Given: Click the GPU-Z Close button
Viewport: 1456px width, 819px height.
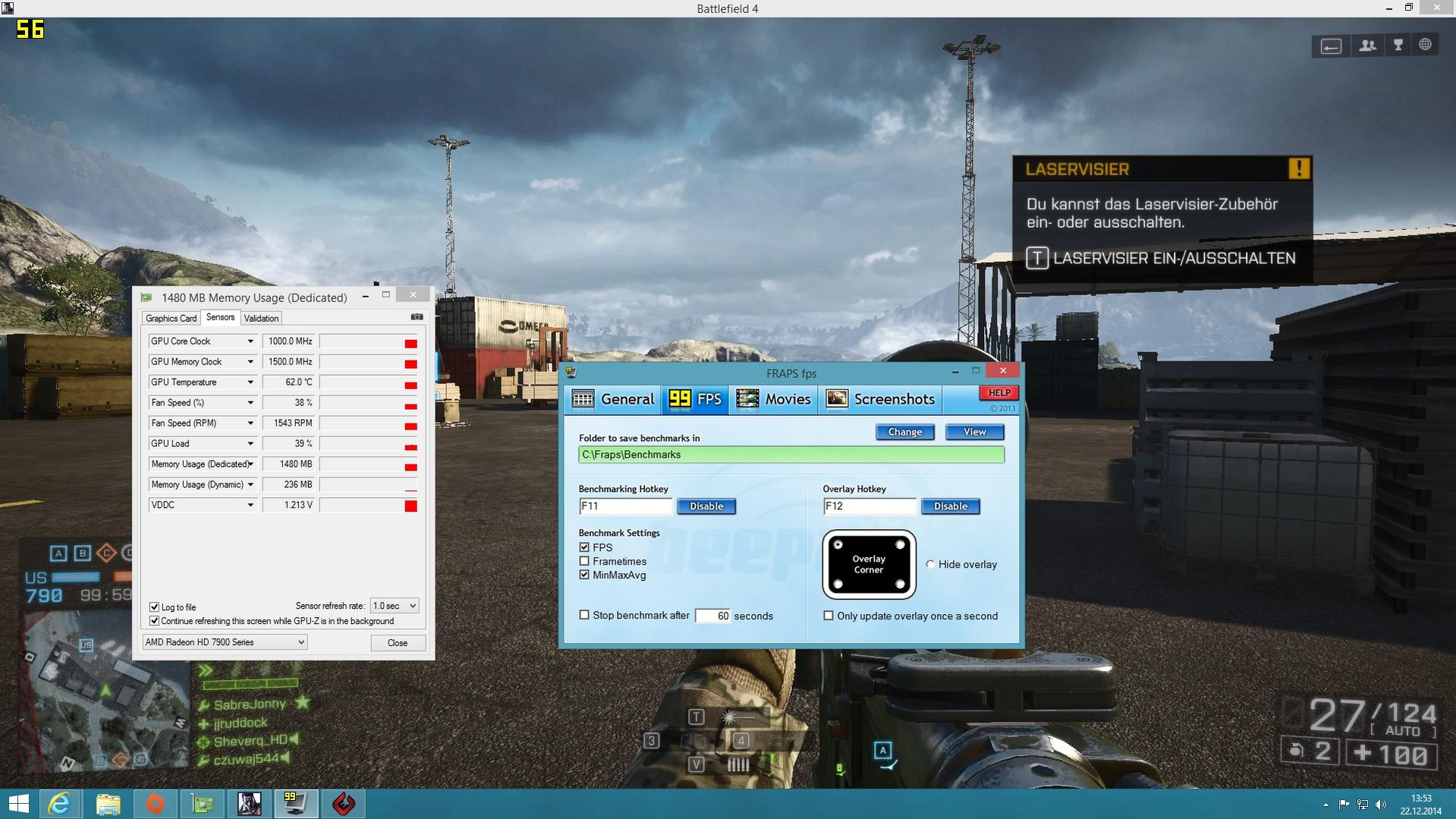Looking at the screenshot, I should pyautogui.click(x=398, y=643).
